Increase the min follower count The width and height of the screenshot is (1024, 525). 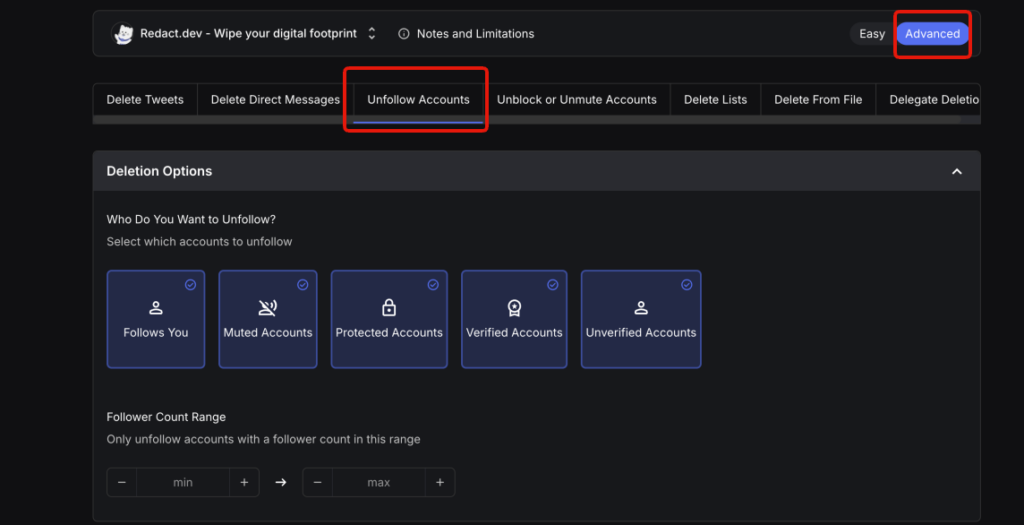tap(244, 483)
